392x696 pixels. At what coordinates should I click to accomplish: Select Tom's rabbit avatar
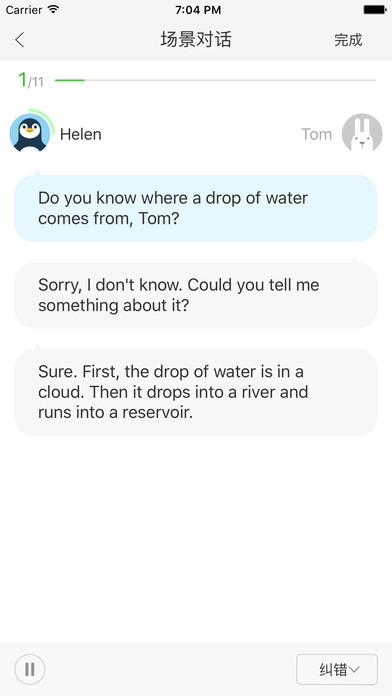362,133
